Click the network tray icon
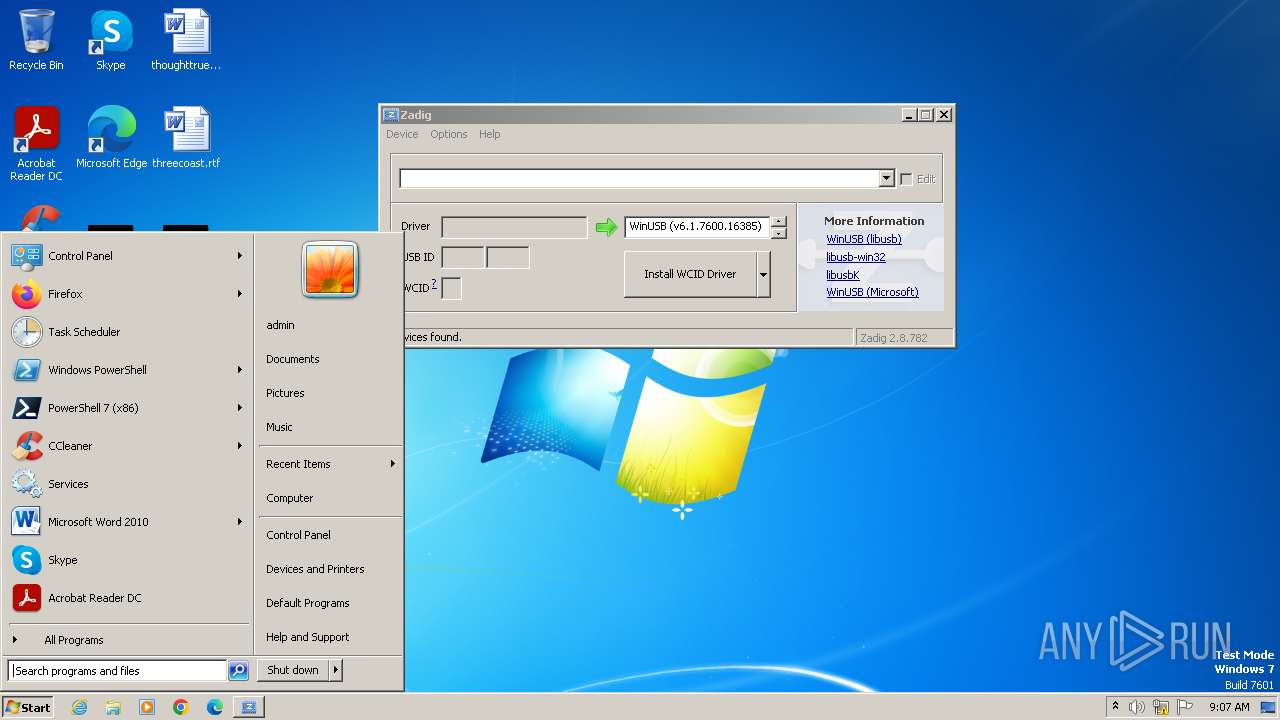Screen dimensions: 1280x720 (1160, 707)
